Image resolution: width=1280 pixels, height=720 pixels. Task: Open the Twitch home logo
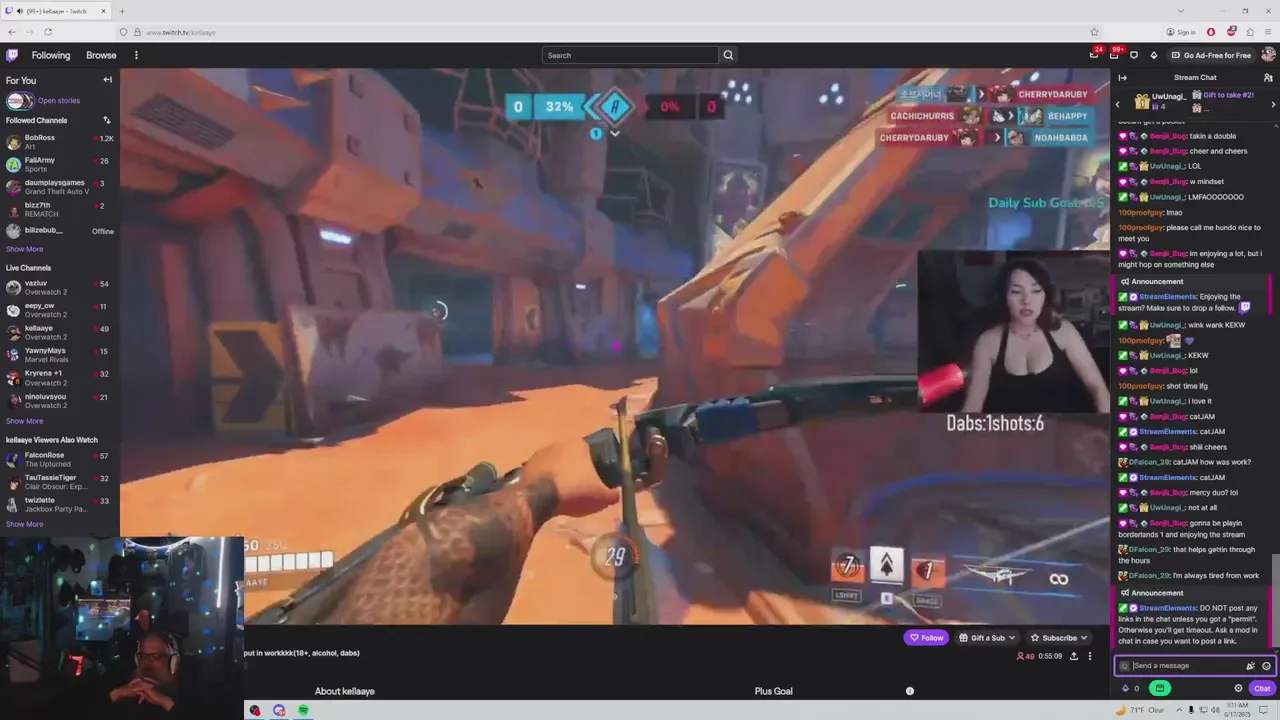pyautogui.click(x=12, y=55)
